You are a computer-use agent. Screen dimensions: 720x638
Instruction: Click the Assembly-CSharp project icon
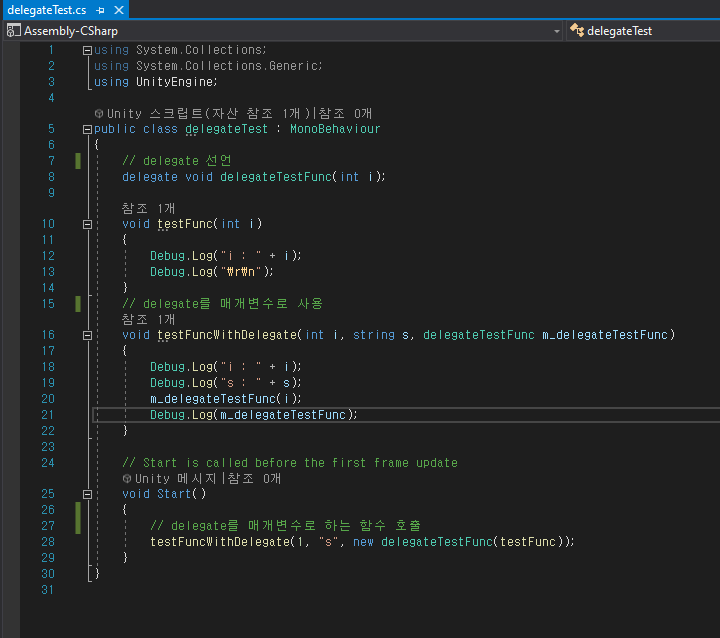click(13, 31)
